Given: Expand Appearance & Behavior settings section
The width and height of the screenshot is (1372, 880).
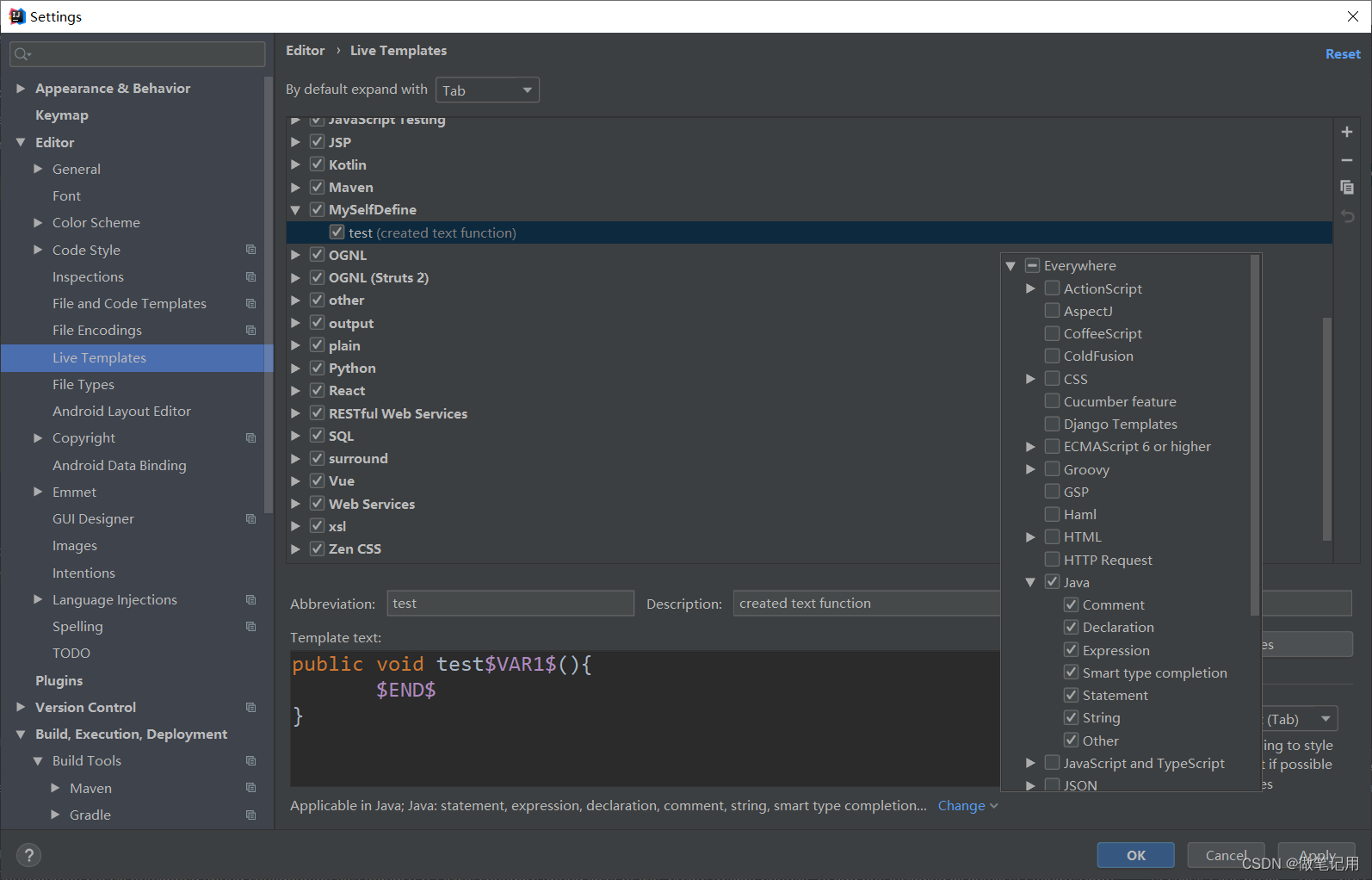Looking at the screenshot, I should coord(21,88).
